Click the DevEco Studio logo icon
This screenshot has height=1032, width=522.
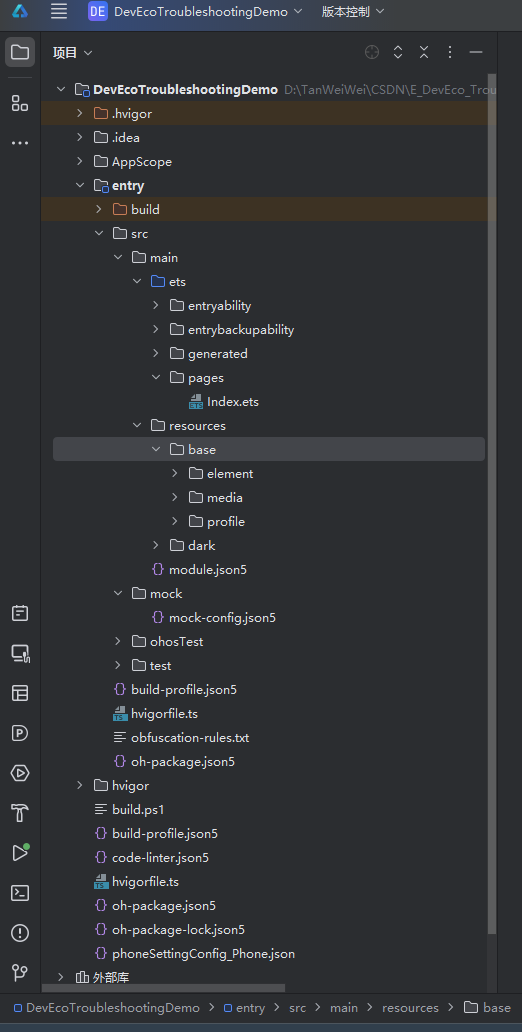coord(20,11)
